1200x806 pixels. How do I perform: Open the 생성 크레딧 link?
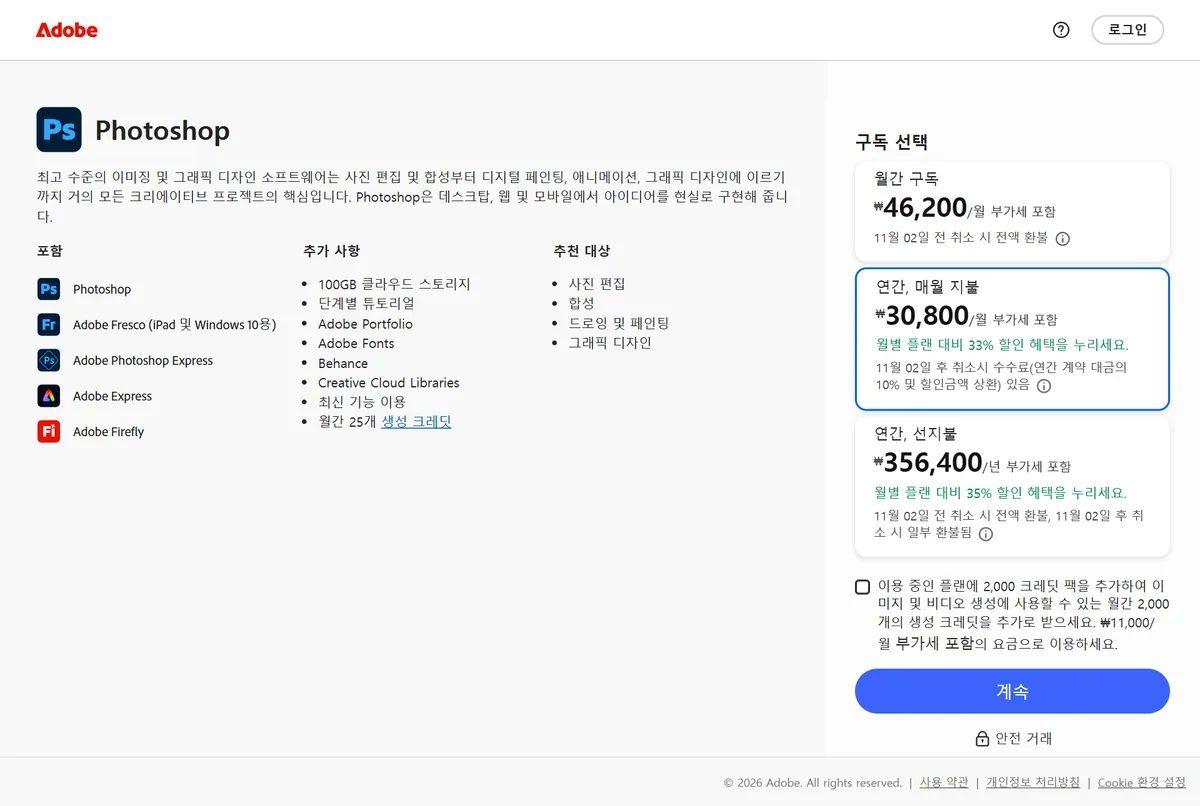(x=416, y=422)
